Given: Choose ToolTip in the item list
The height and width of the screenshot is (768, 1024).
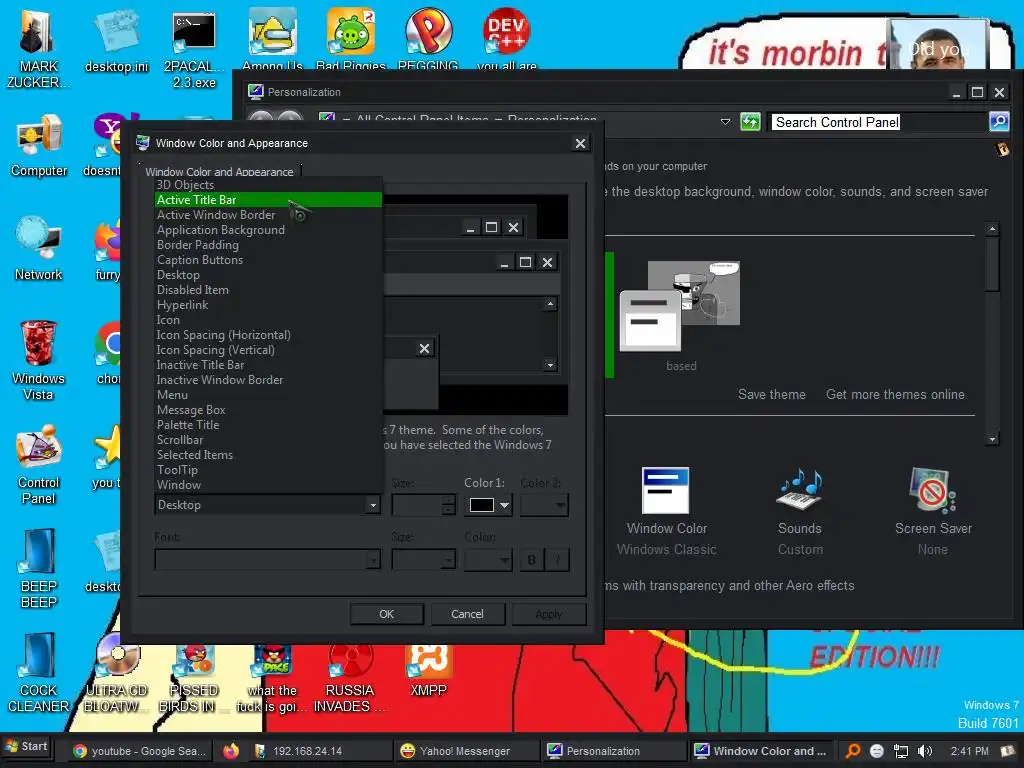Looking at the screenshot, I should (268, 470).
